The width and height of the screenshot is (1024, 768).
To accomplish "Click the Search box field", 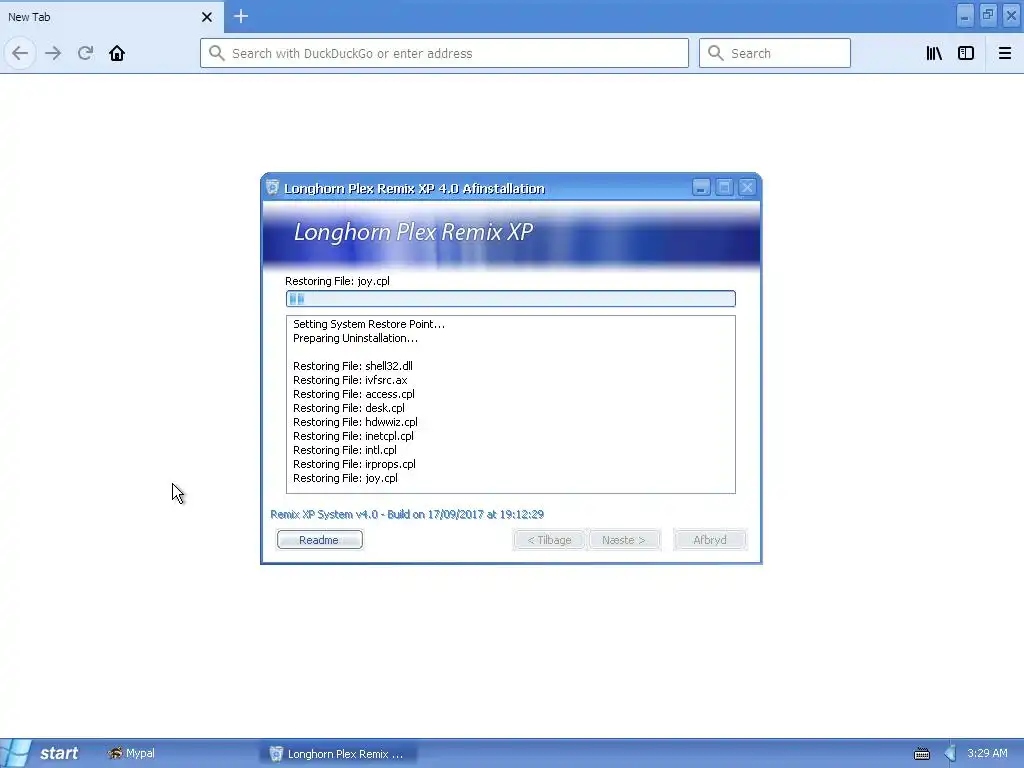I will click(775, 53).
